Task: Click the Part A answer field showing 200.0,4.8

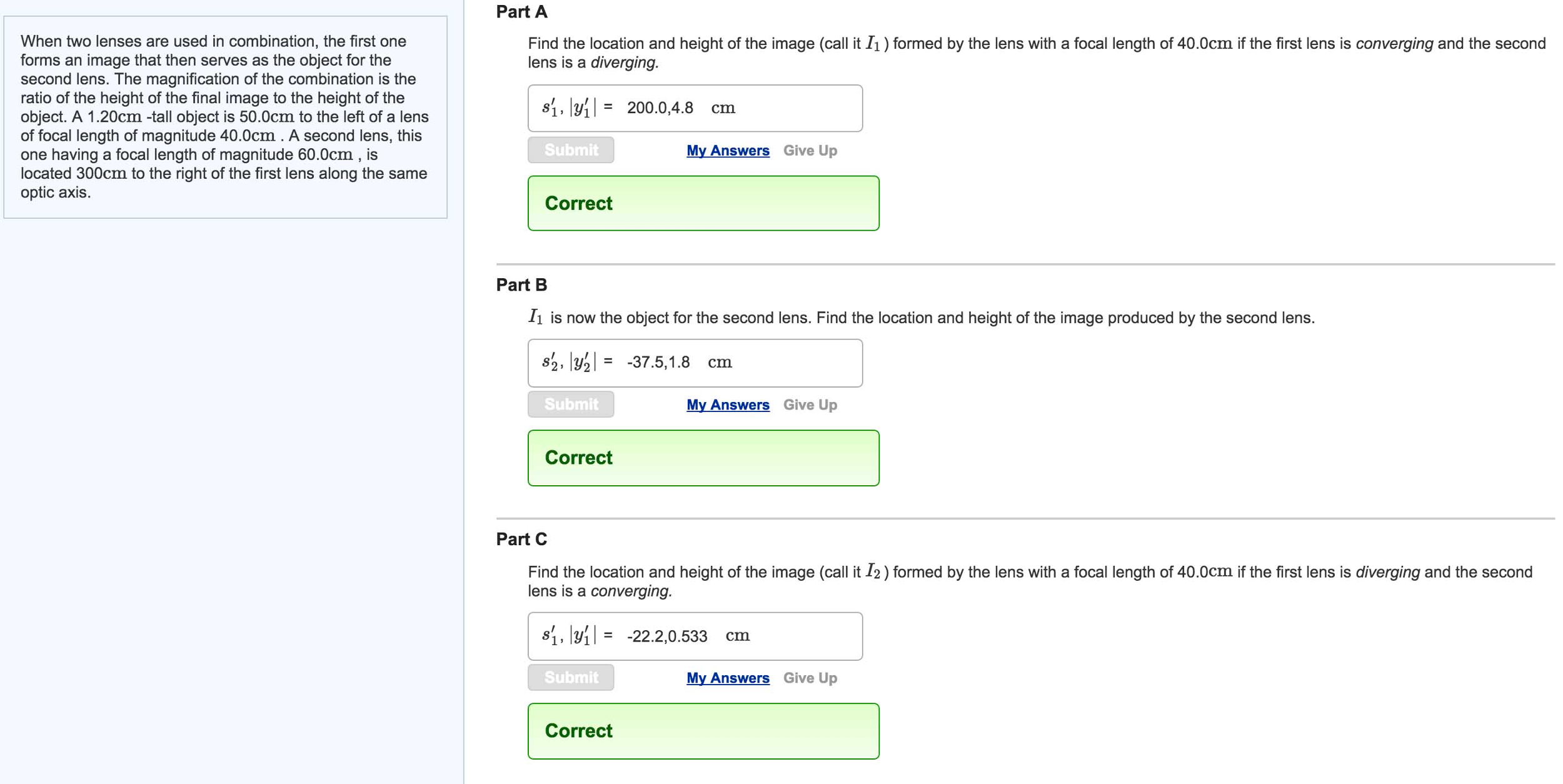Action: click(694, 108)
